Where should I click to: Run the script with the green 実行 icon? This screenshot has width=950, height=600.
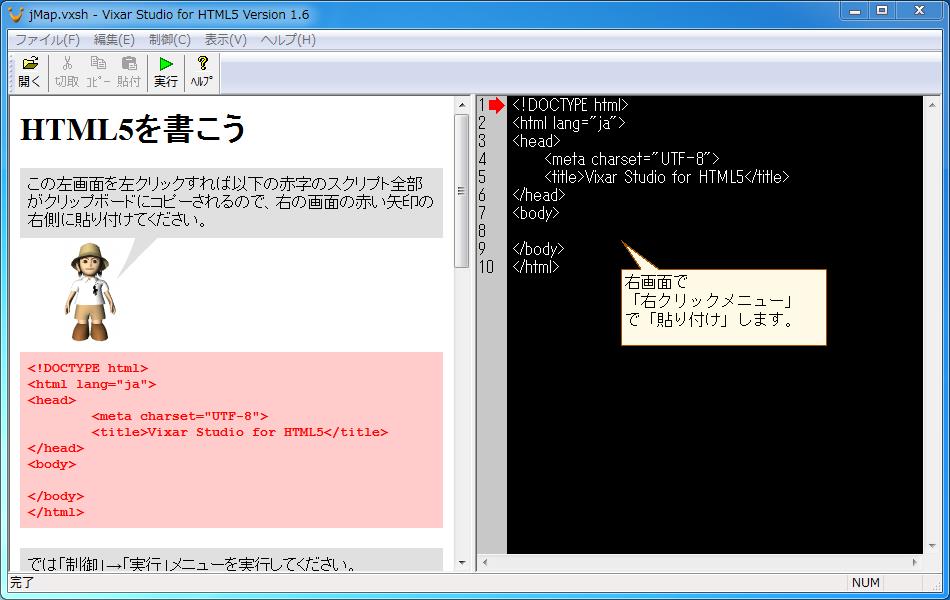point(167,70)
